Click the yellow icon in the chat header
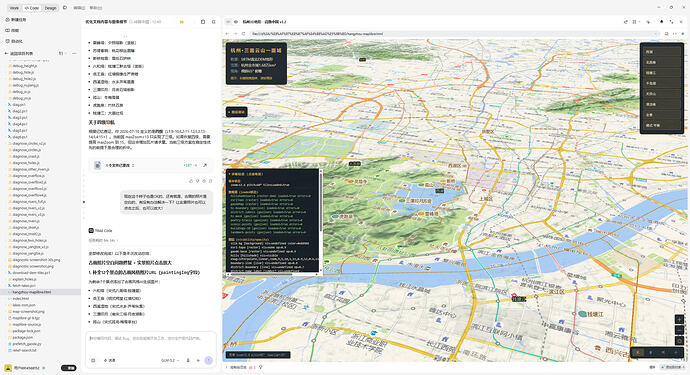 (x=182, y=22)
